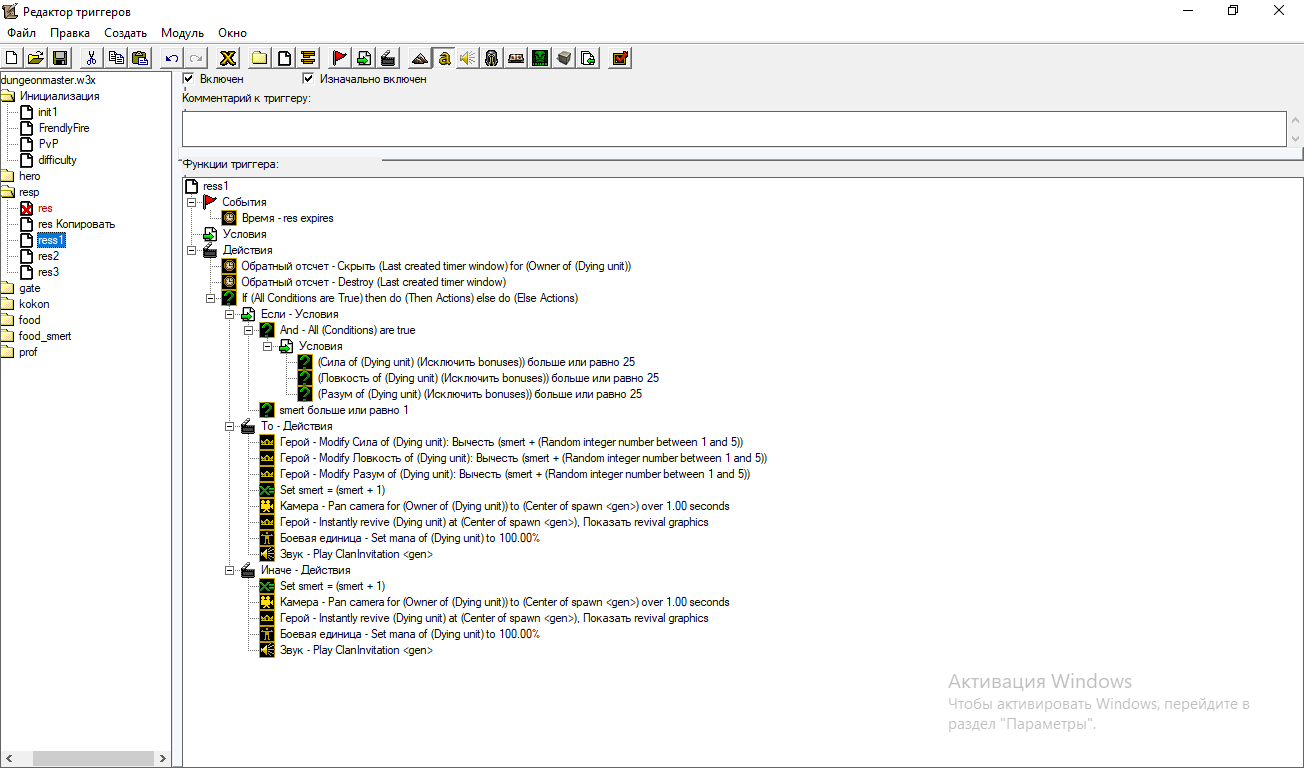
Task: Select the 'kokon' folder
Action: click(x=34, y=304)
